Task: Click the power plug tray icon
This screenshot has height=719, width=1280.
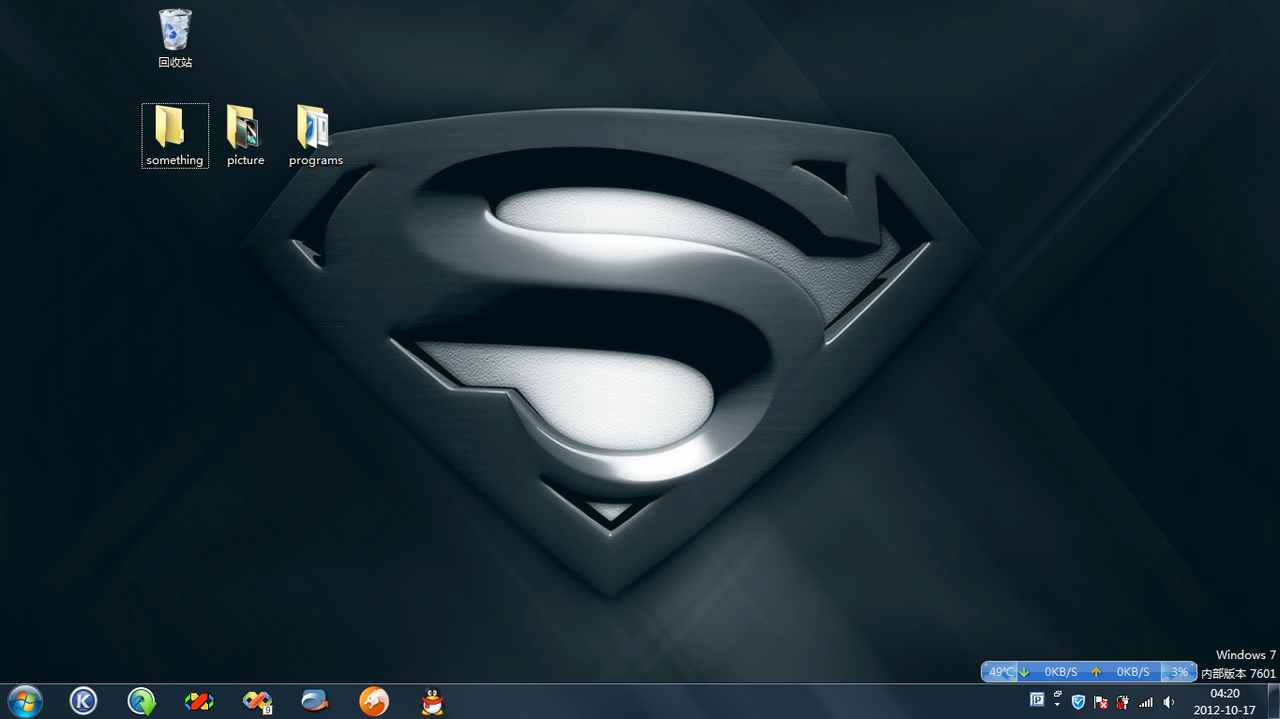Action: point(1123,702)
